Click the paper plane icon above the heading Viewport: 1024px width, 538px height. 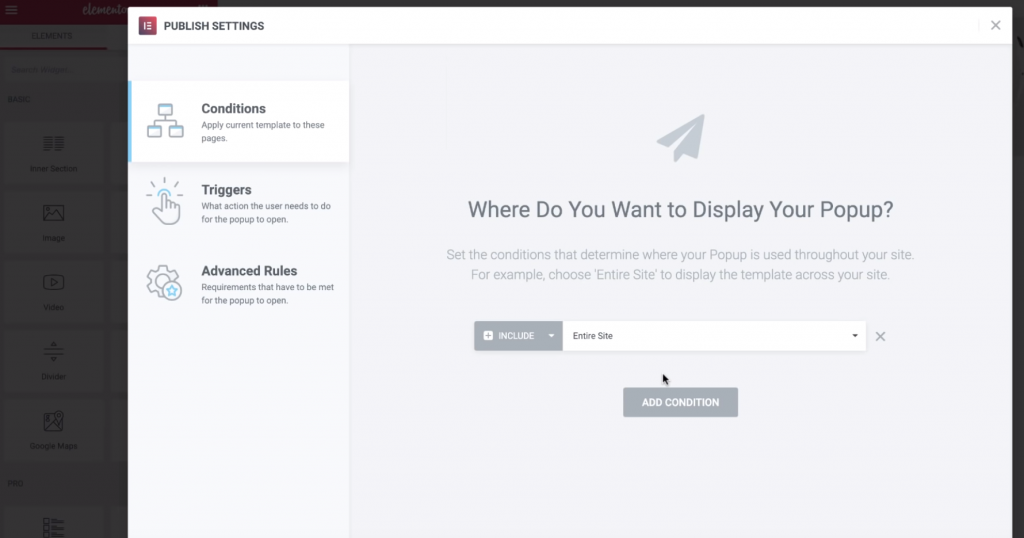680,138
